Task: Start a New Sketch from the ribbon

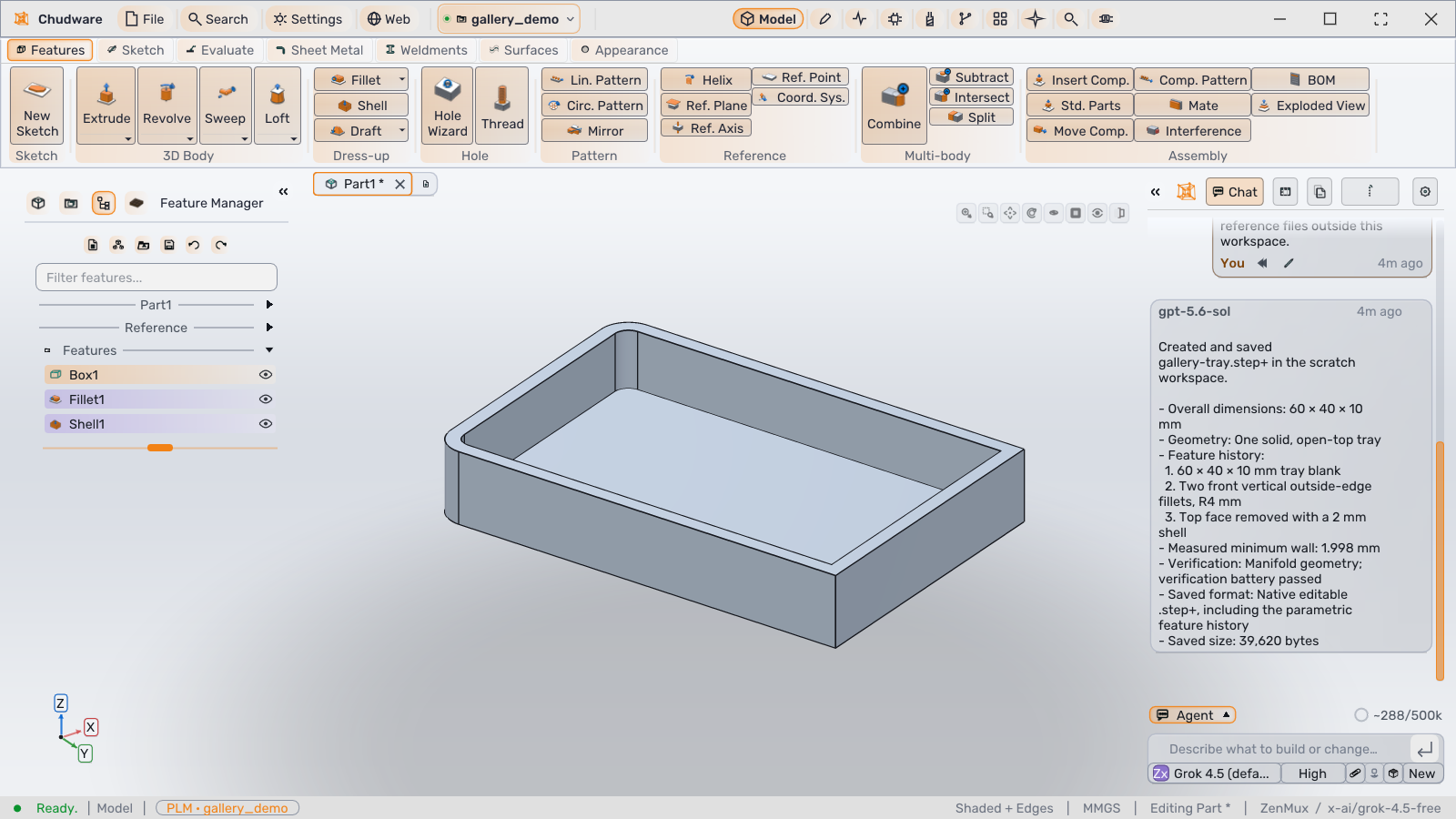Action: pyautogui.click(x=36, y=106)
